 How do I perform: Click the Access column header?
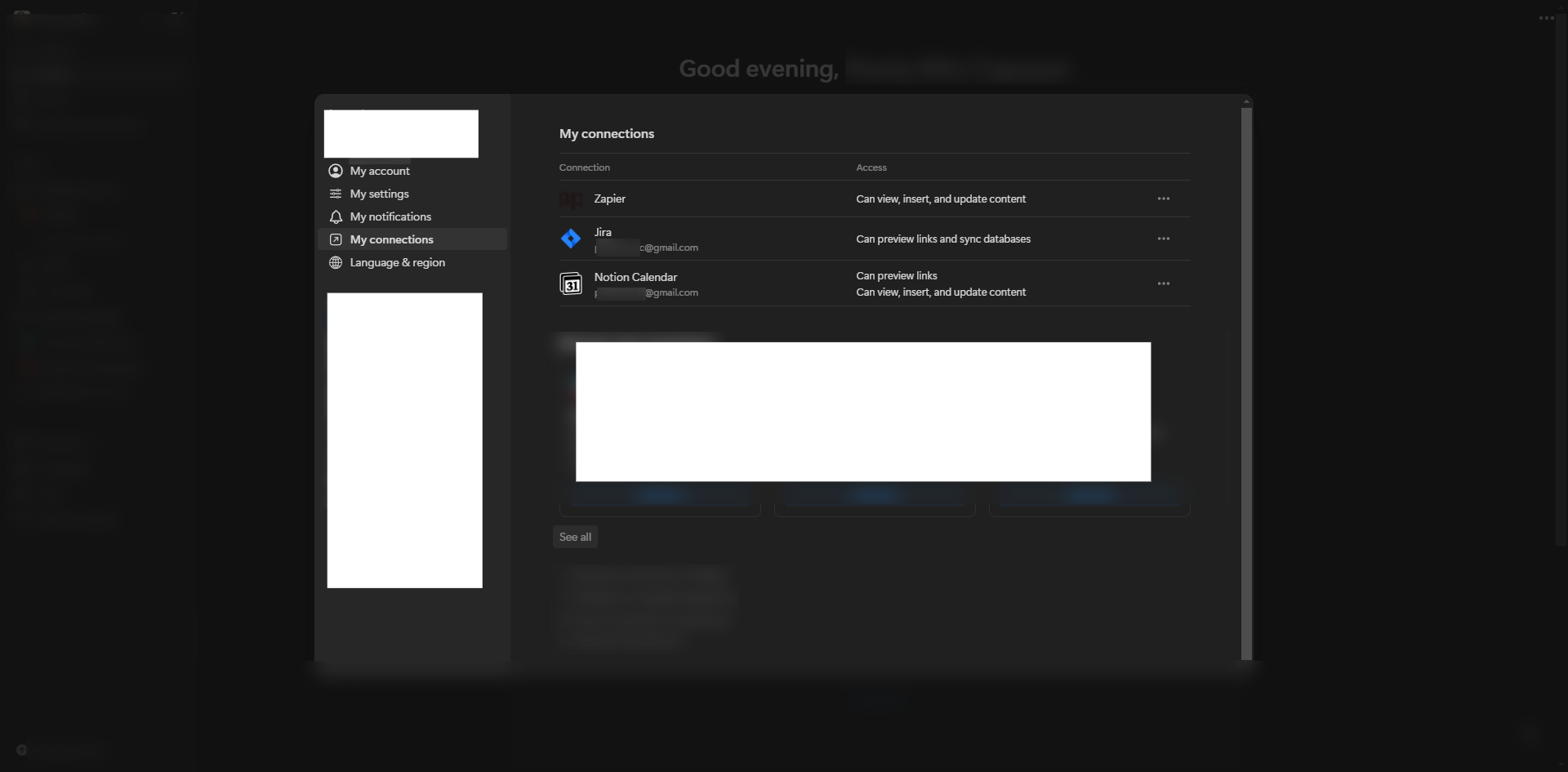(x=871, y=167)
